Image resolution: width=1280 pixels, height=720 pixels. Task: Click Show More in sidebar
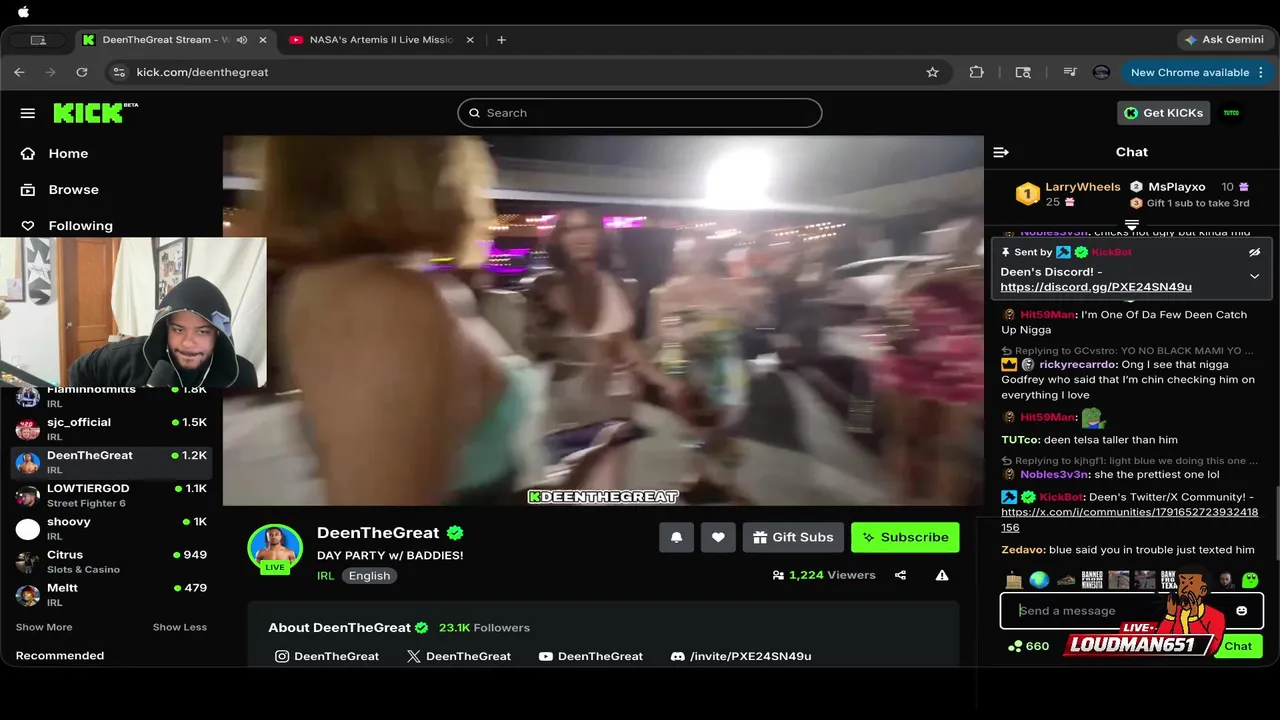[44, 627]
